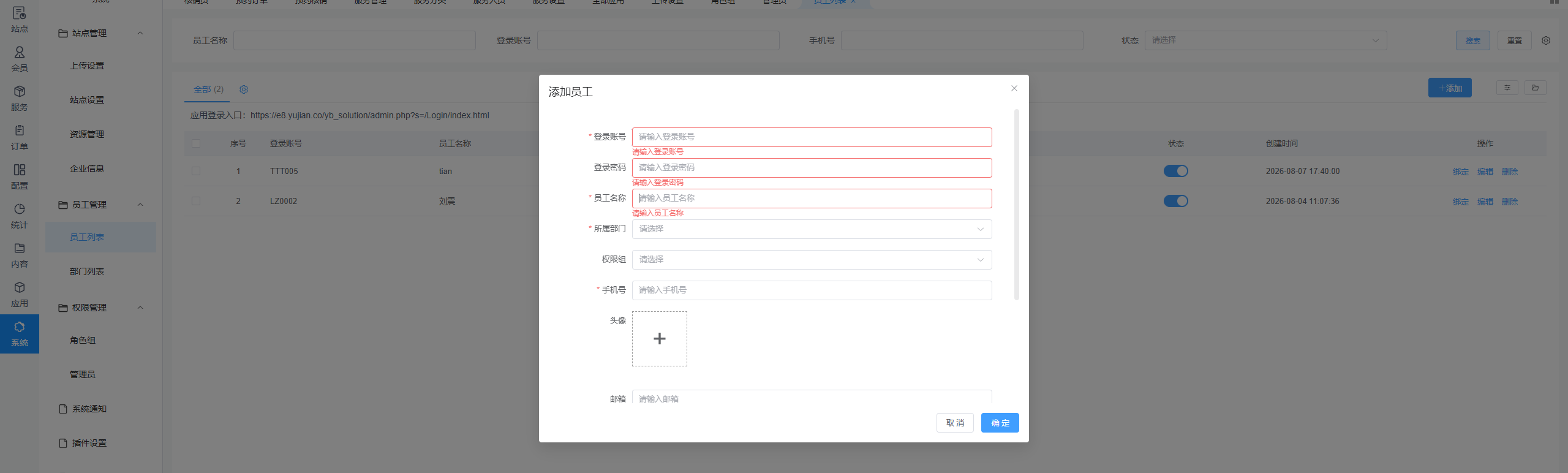Open 角色组 in the side menu
The width and height of the screenshot is (1568, 473).
coord(83,340)
